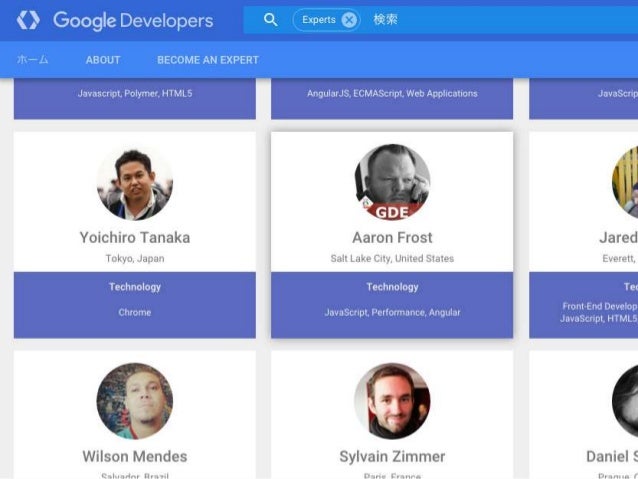Open the partially visible Daniel card name
This screenshot has height=479, width=638.
click(612, 457)
